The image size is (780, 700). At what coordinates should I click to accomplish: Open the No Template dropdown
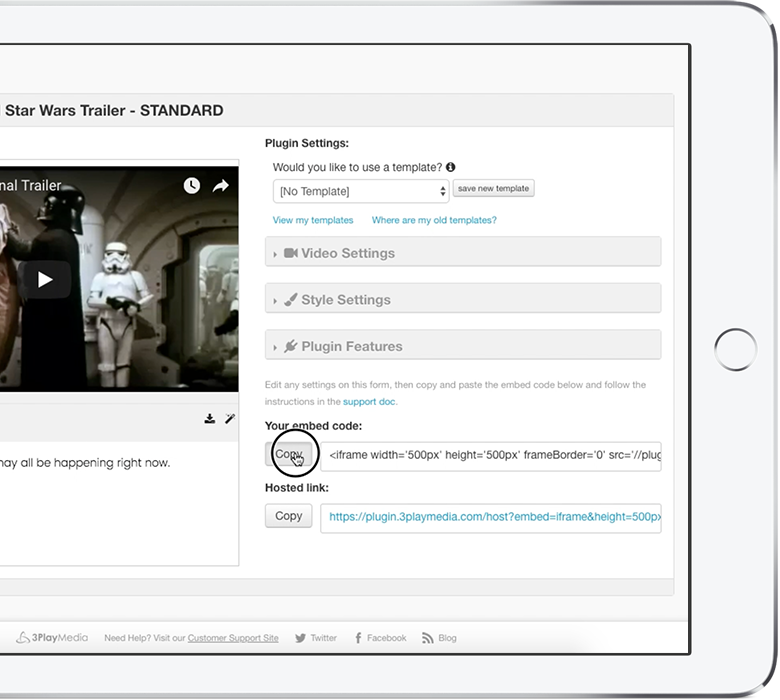coord(361,192)
